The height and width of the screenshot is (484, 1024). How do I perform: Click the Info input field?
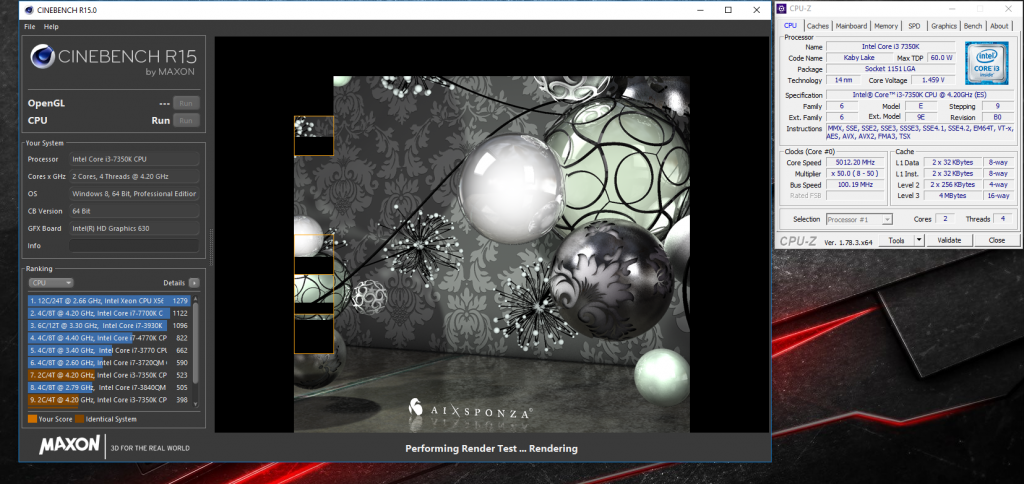134,246
